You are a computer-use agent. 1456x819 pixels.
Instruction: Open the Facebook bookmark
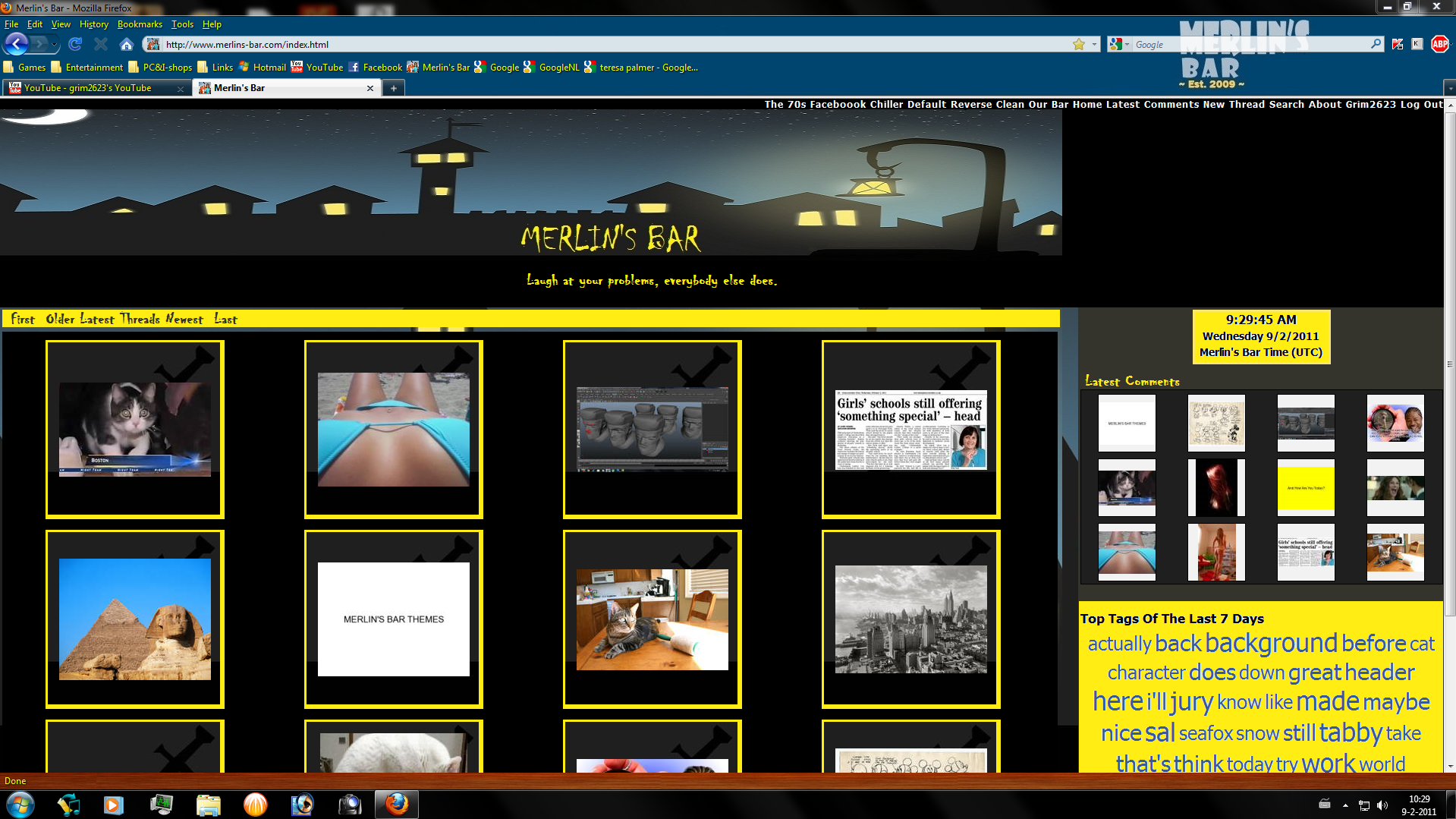376,67
